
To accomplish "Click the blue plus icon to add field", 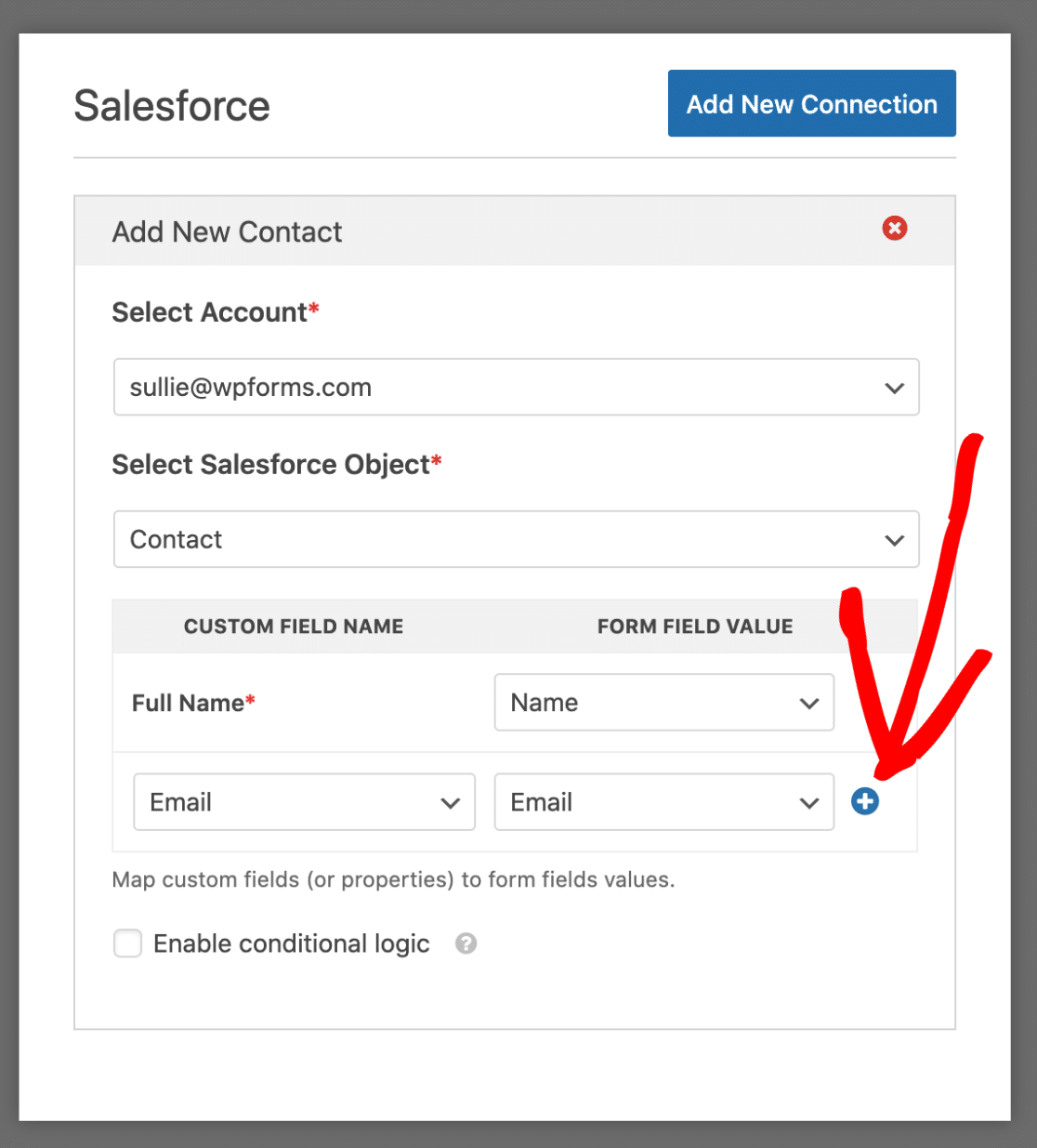I will click(865, 801).
